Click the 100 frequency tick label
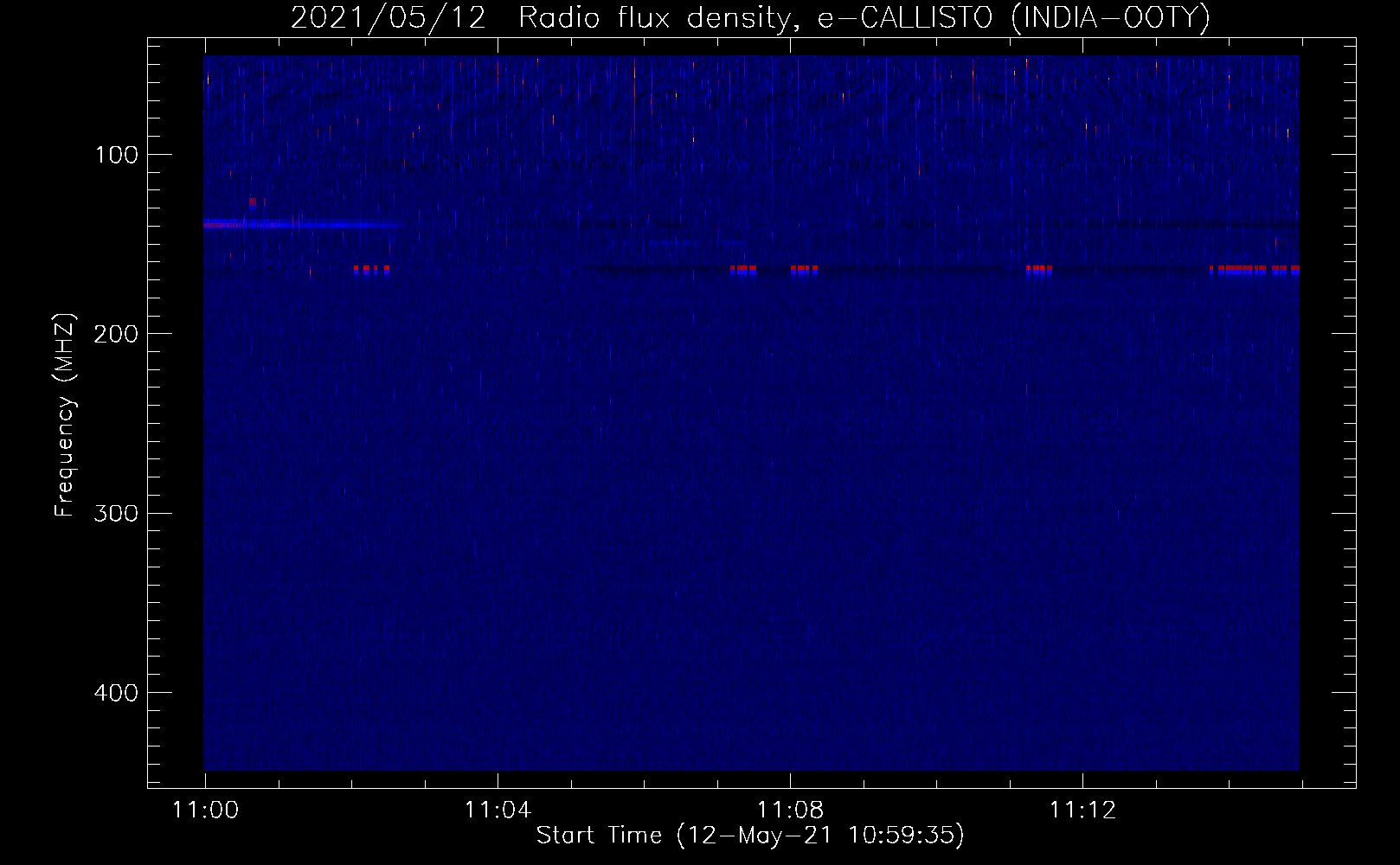This screenshot has height=865, width=1400. (x=116, y=155)
